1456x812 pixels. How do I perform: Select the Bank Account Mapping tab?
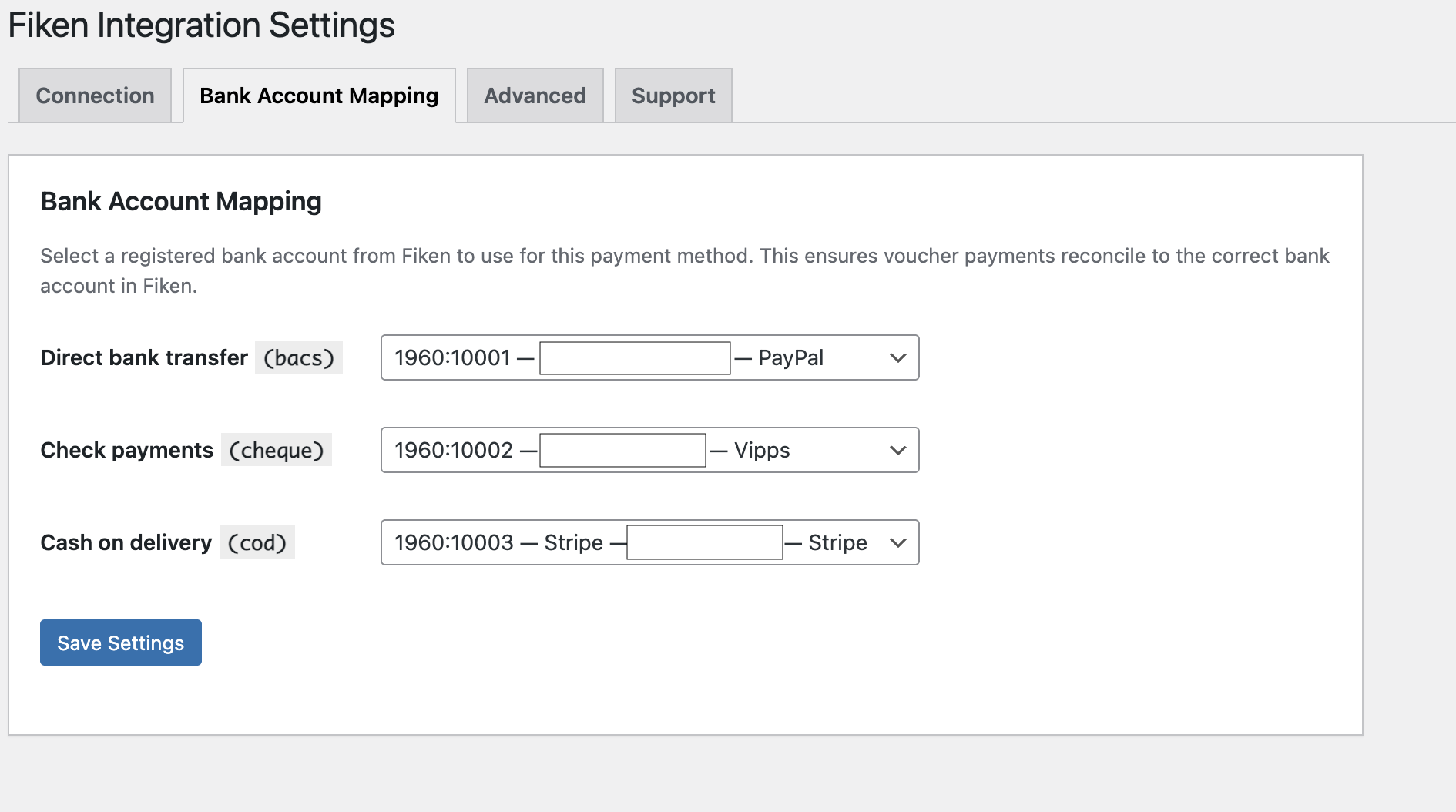319,95
